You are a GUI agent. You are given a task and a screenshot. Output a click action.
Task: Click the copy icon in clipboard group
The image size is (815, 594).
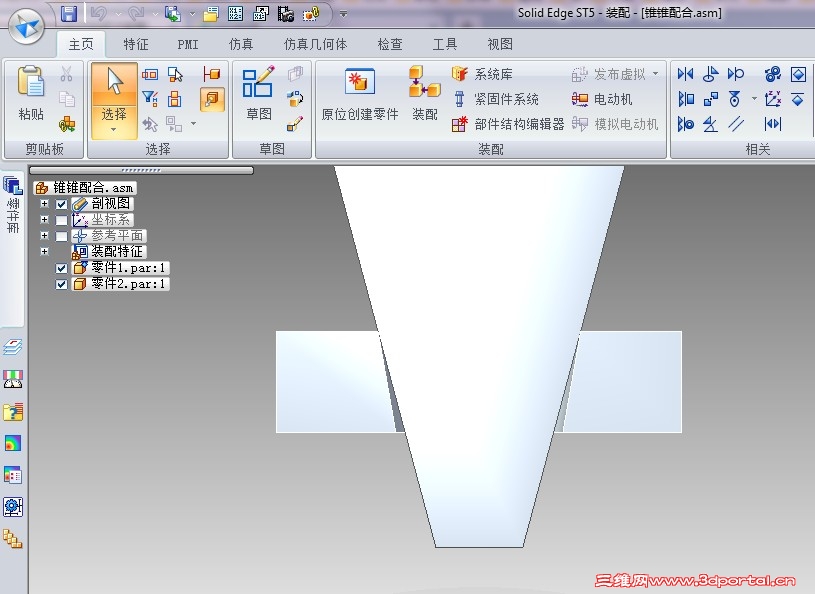point(67,99)
